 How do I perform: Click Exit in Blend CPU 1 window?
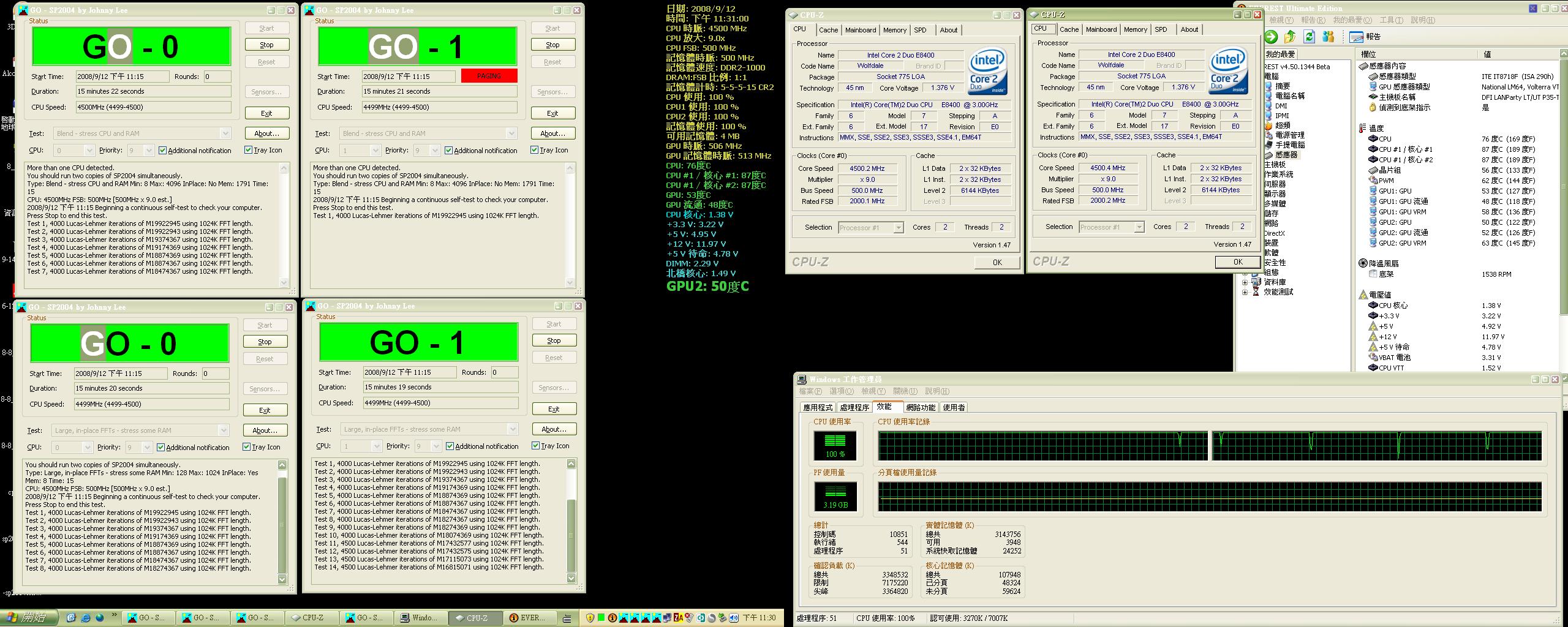553,113
